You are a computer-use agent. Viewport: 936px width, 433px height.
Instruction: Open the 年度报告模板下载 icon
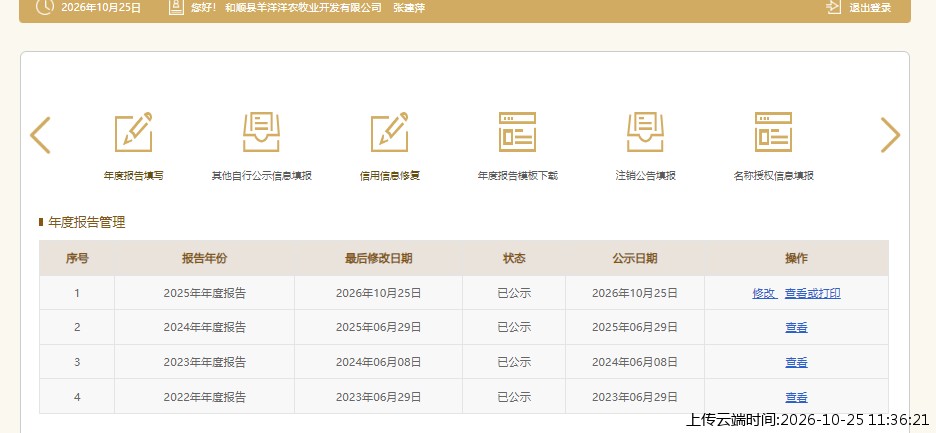518,132
